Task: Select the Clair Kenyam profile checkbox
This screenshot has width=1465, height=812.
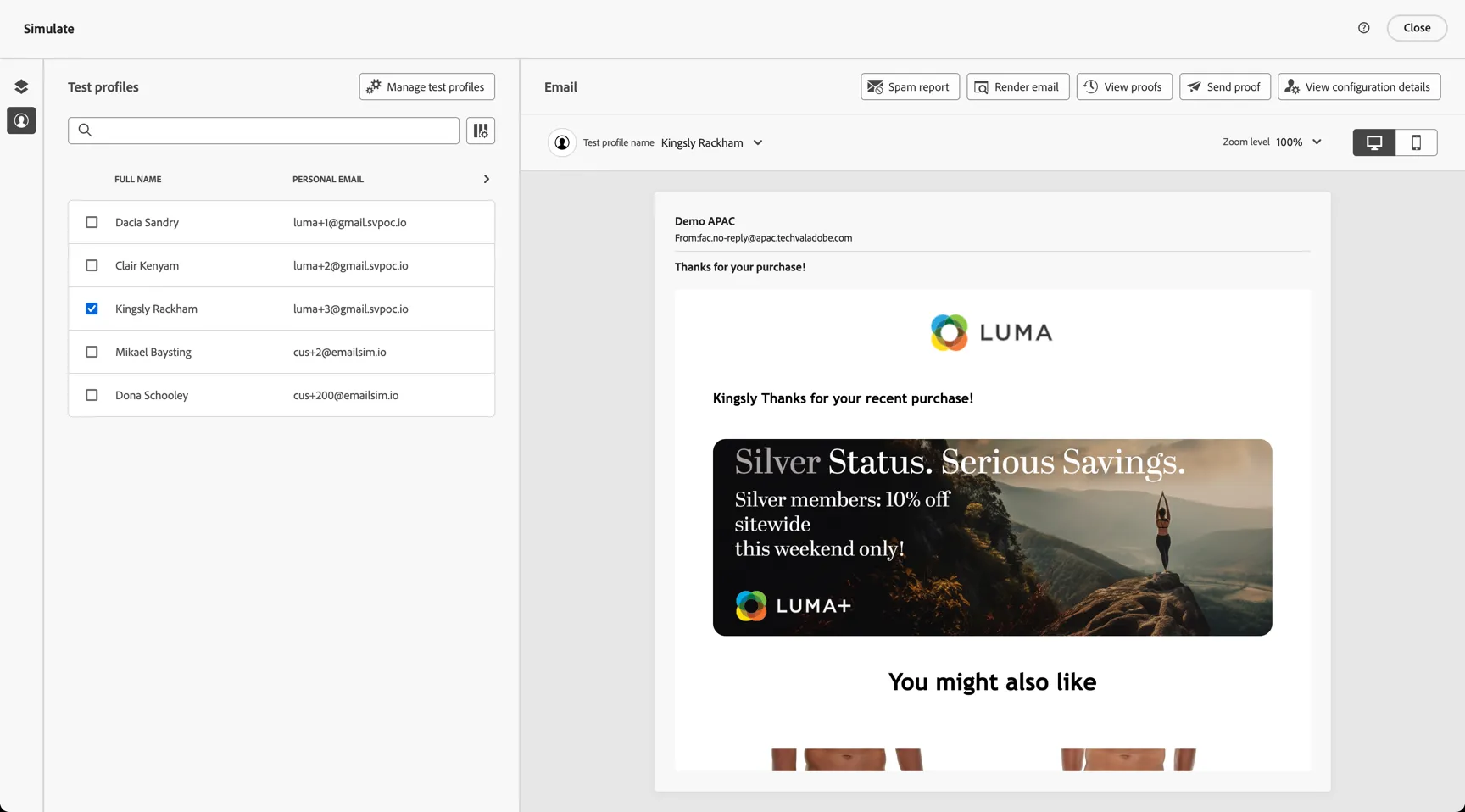Action: pos(92,265)
